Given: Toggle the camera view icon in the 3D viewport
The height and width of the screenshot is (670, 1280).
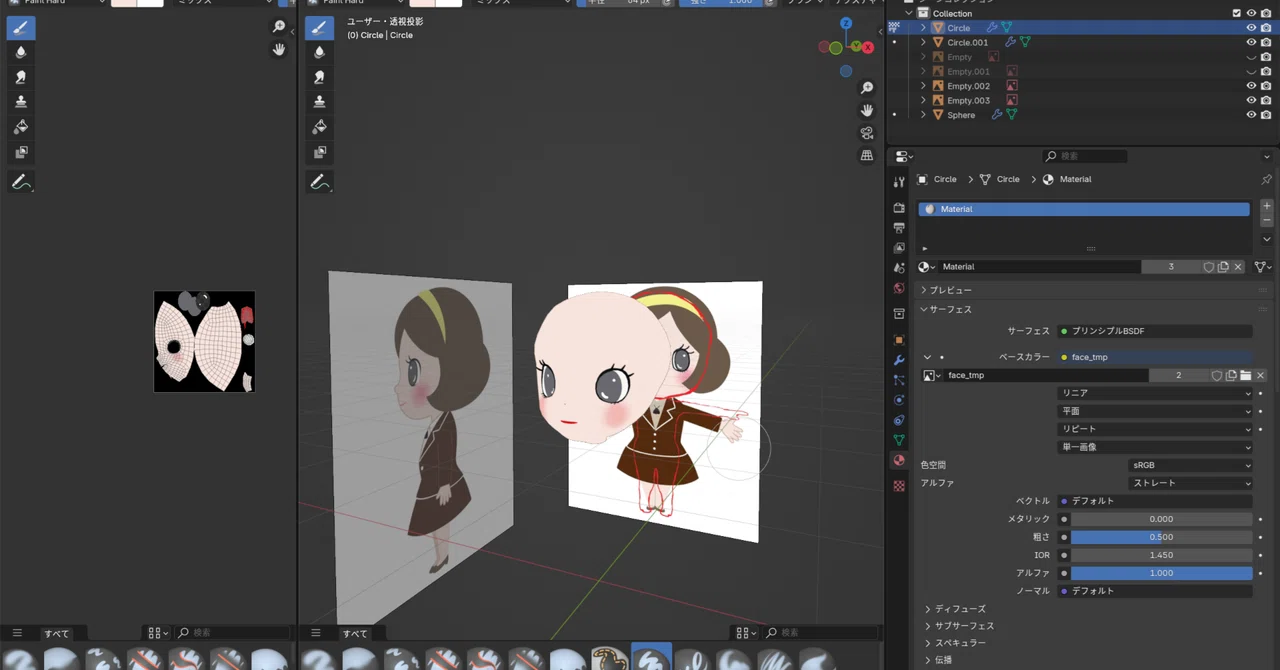Looking at the screenshot, I should 867,133.
